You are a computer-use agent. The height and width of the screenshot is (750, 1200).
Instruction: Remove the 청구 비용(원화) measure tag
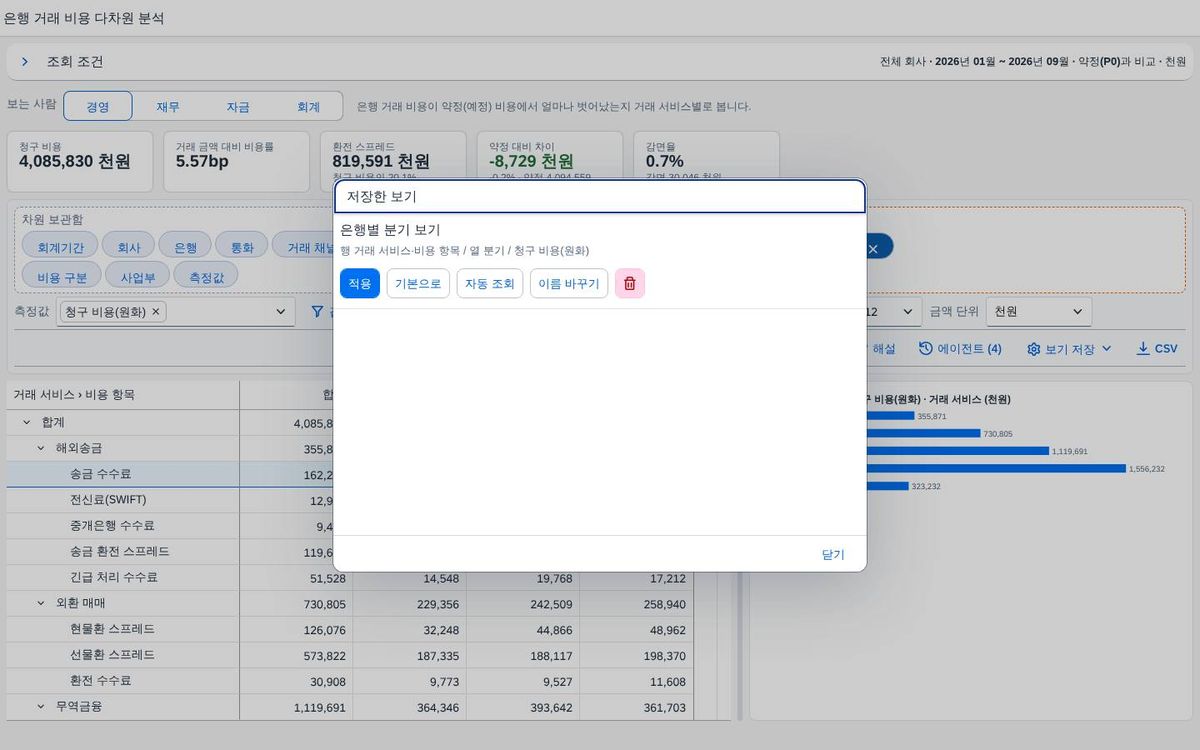tap(156, 312)
